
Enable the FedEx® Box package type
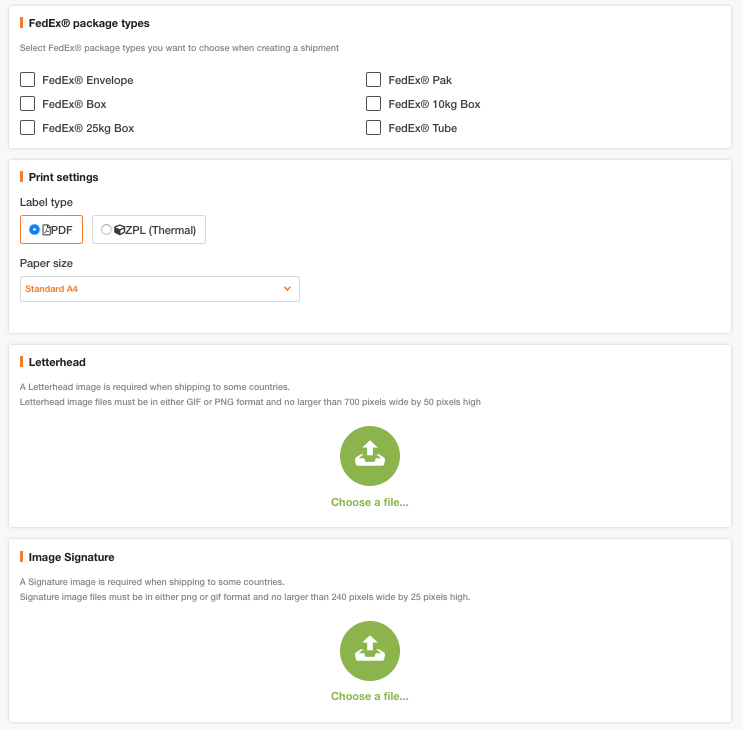(27, 103)
